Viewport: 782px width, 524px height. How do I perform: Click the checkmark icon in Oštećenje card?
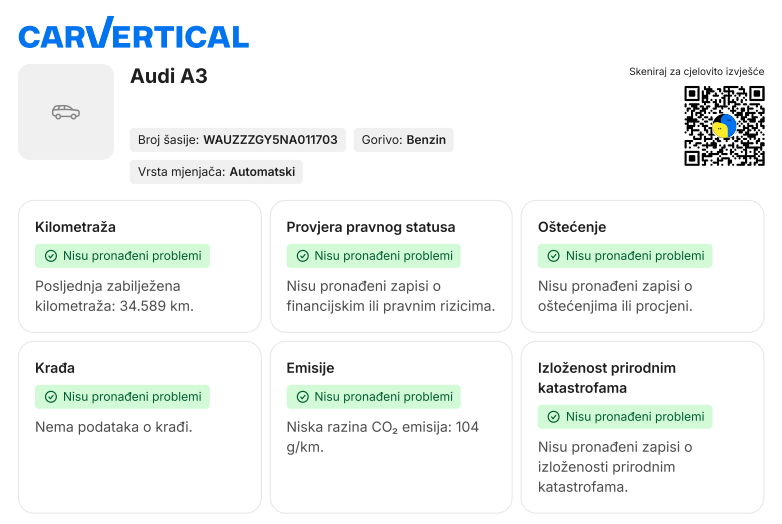coord(553,256)
